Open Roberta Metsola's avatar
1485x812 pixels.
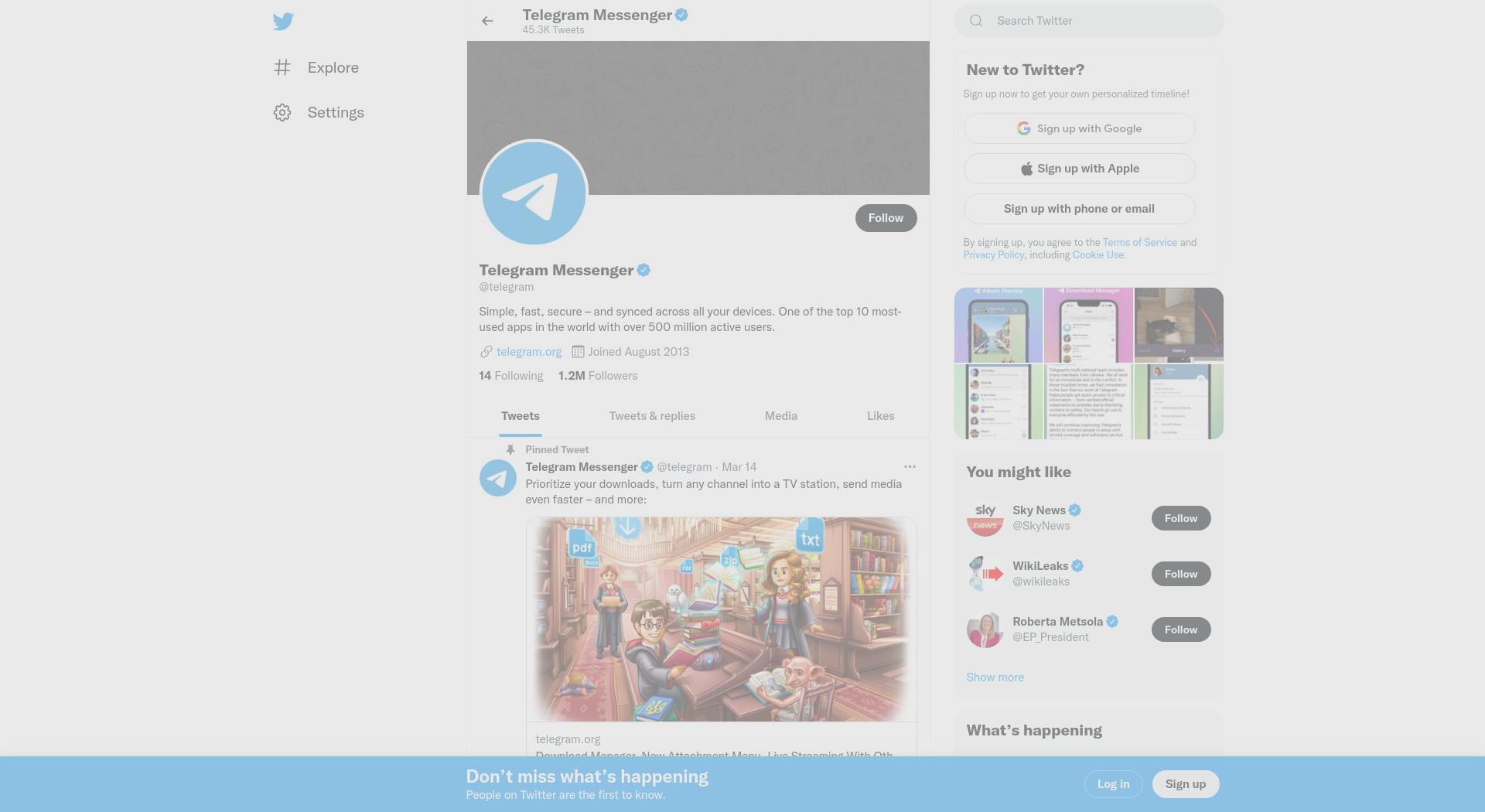[985, 629]
